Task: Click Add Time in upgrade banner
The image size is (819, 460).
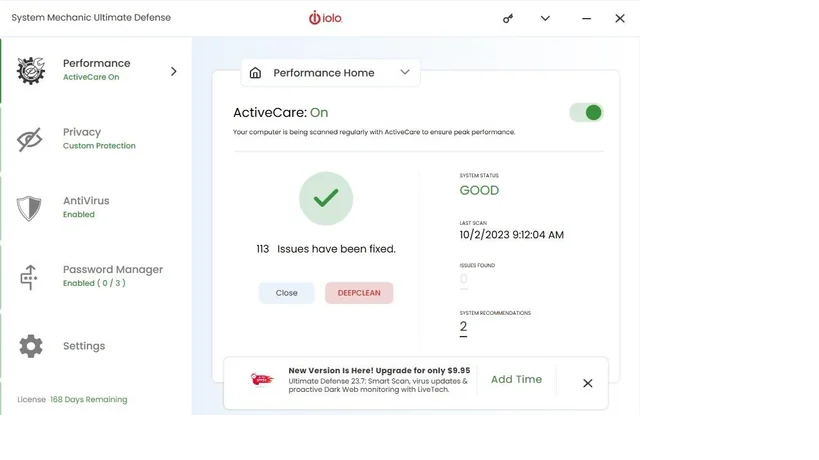Action: coord(516,380)
